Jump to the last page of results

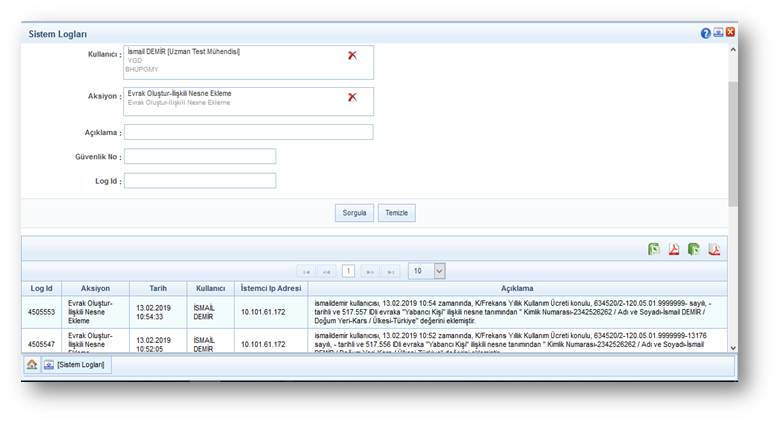pos(391,271)
